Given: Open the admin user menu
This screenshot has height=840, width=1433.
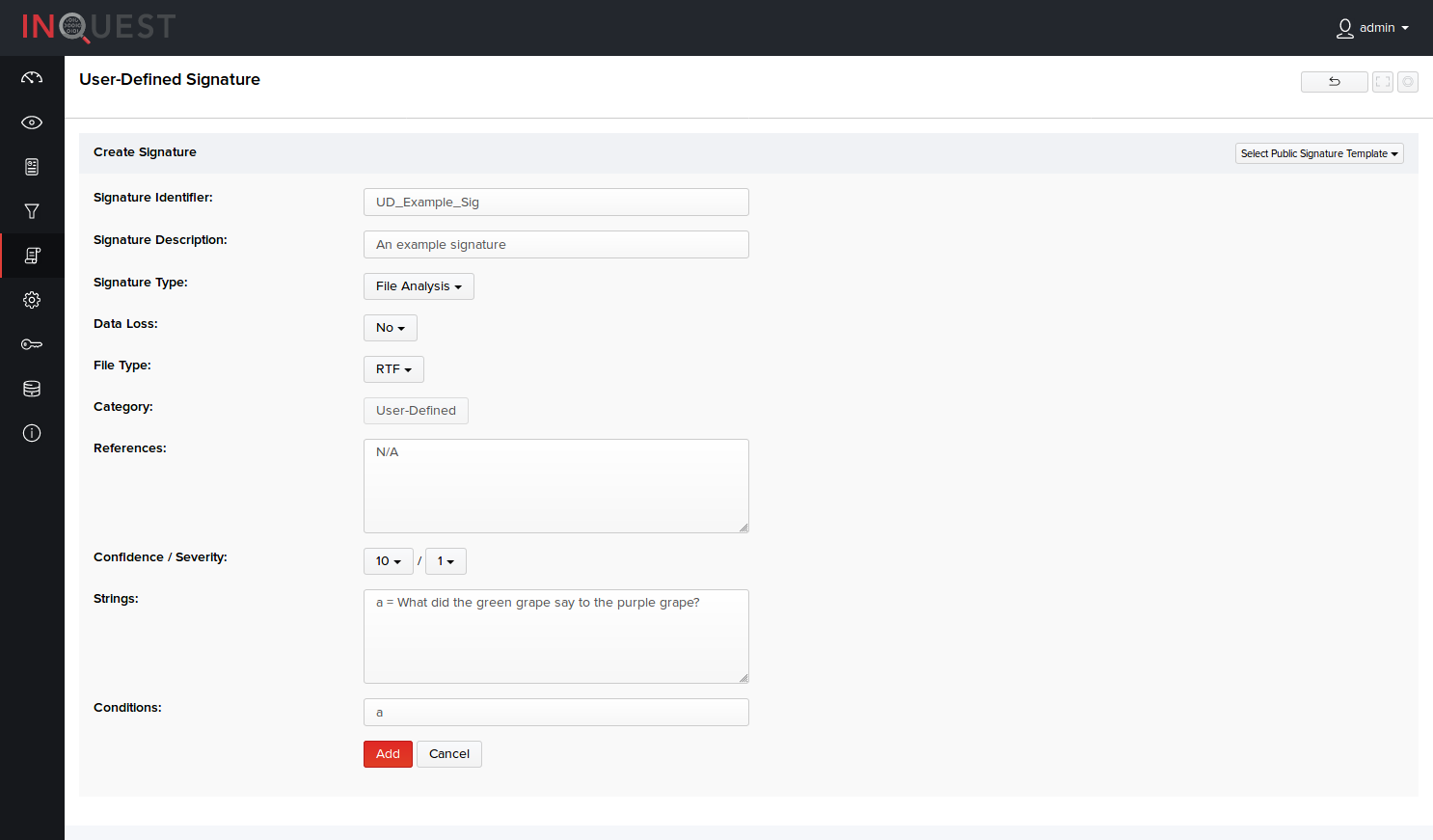Looking at the screenshot, I should [1373, 28].
